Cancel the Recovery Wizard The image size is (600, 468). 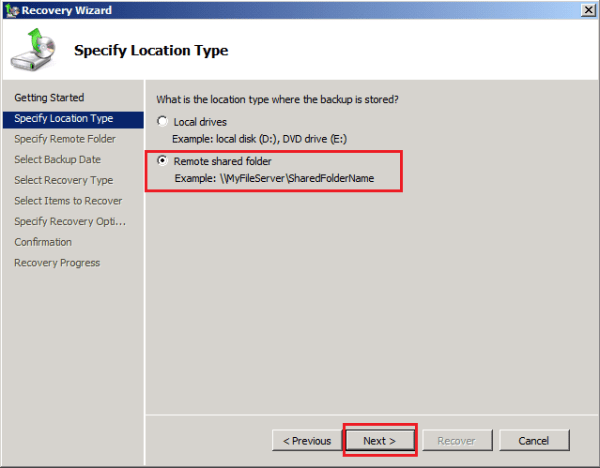tap(534, 440)
